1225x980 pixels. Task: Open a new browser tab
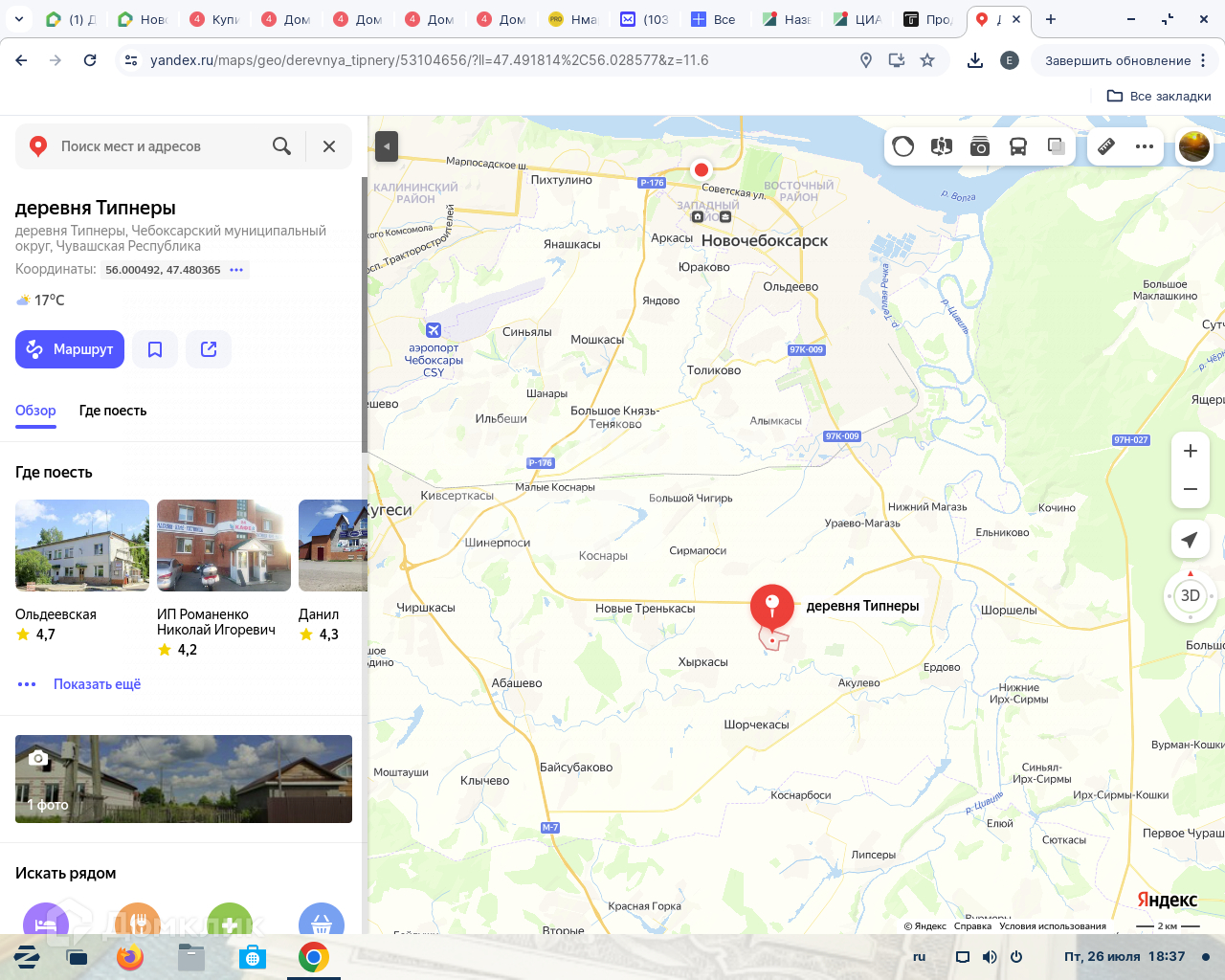[x=1051, y=19]
